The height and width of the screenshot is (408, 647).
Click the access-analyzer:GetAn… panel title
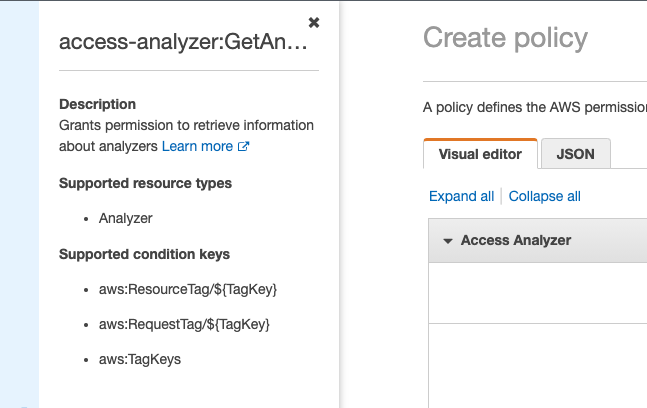pos(183,42)
